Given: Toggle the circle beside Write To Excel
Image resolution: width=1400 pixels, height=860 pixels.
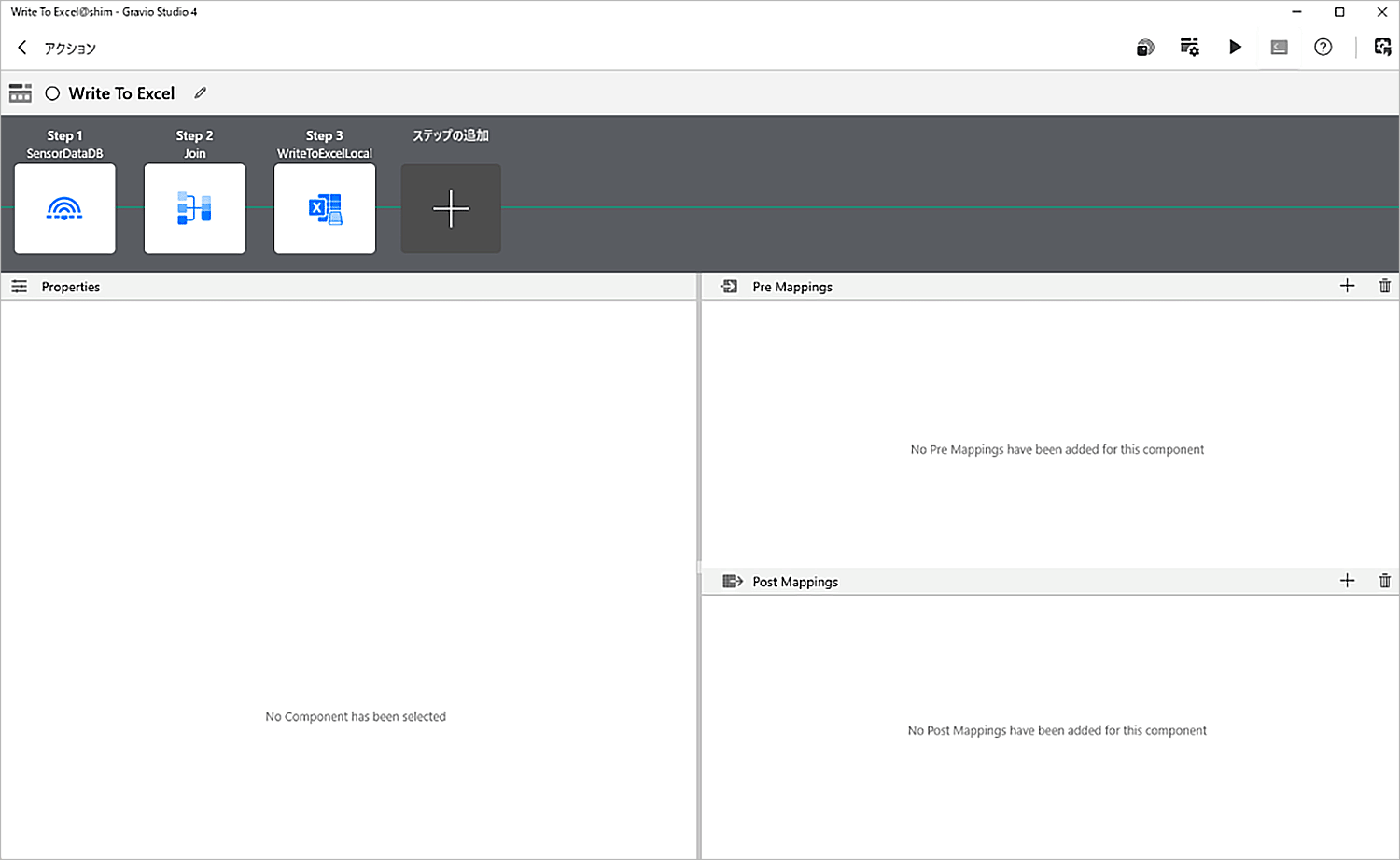Looking at the screenshot, I should click(x=52, y=93).
